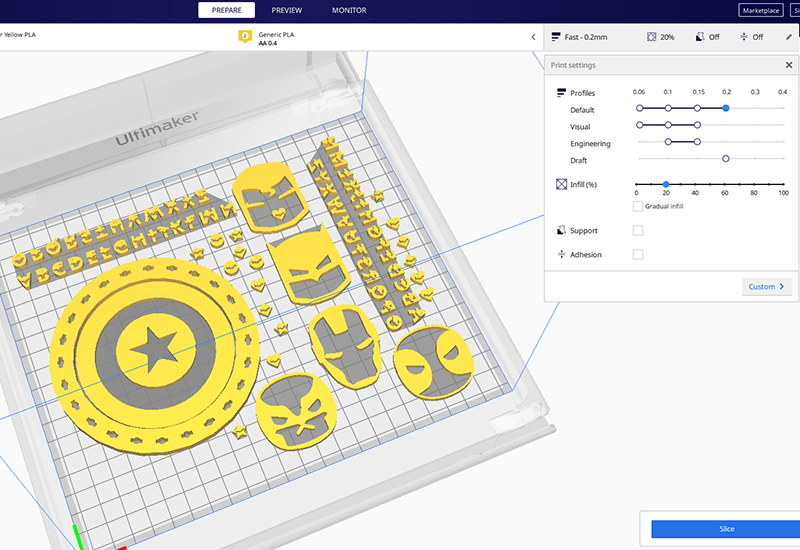Enable the Gradual infill checkbox
This screenshot has height=550, width=800.
638,206
